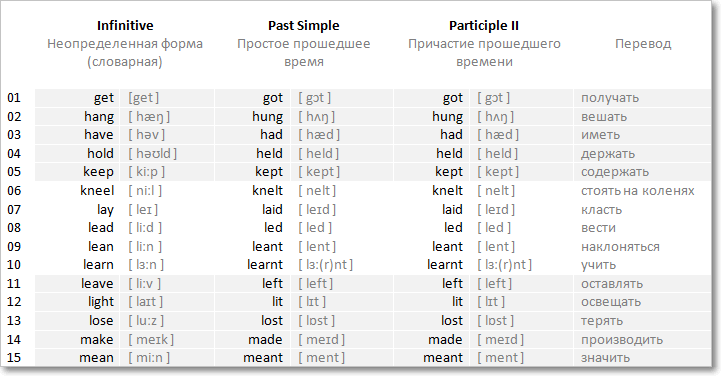Screen dimensions: 721x376
Task: Click the translation 'освещать'
Action: (611, 302)
